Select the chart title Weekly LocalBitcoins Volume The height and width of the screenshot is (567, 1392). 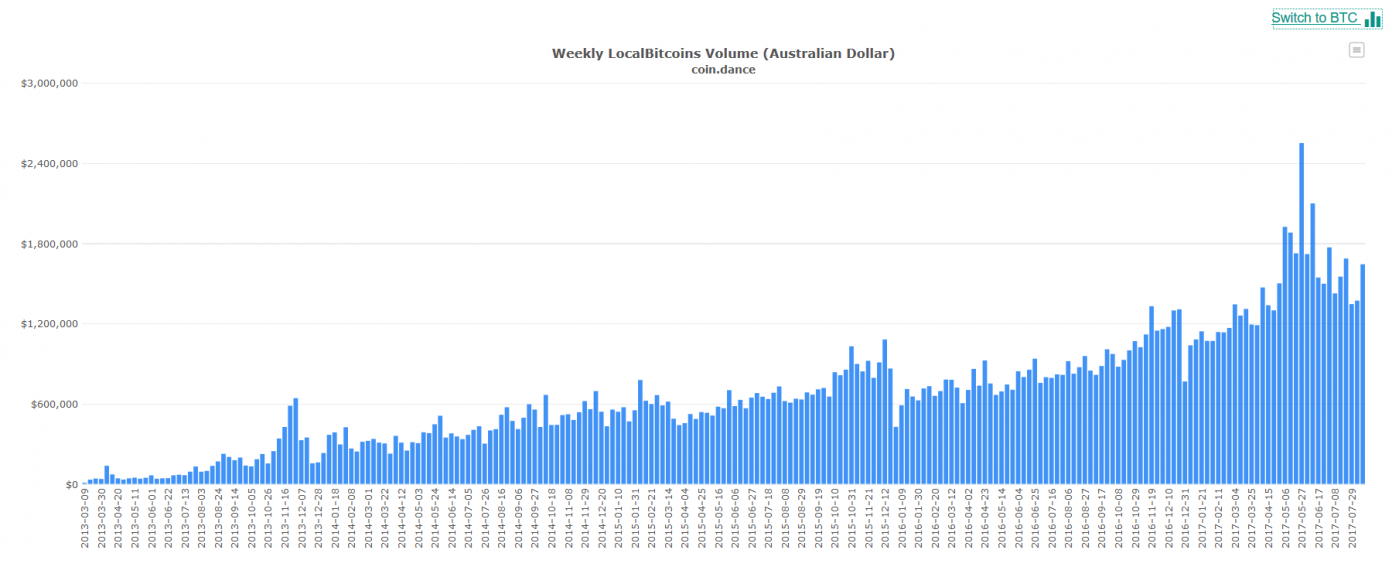(723, 53)
